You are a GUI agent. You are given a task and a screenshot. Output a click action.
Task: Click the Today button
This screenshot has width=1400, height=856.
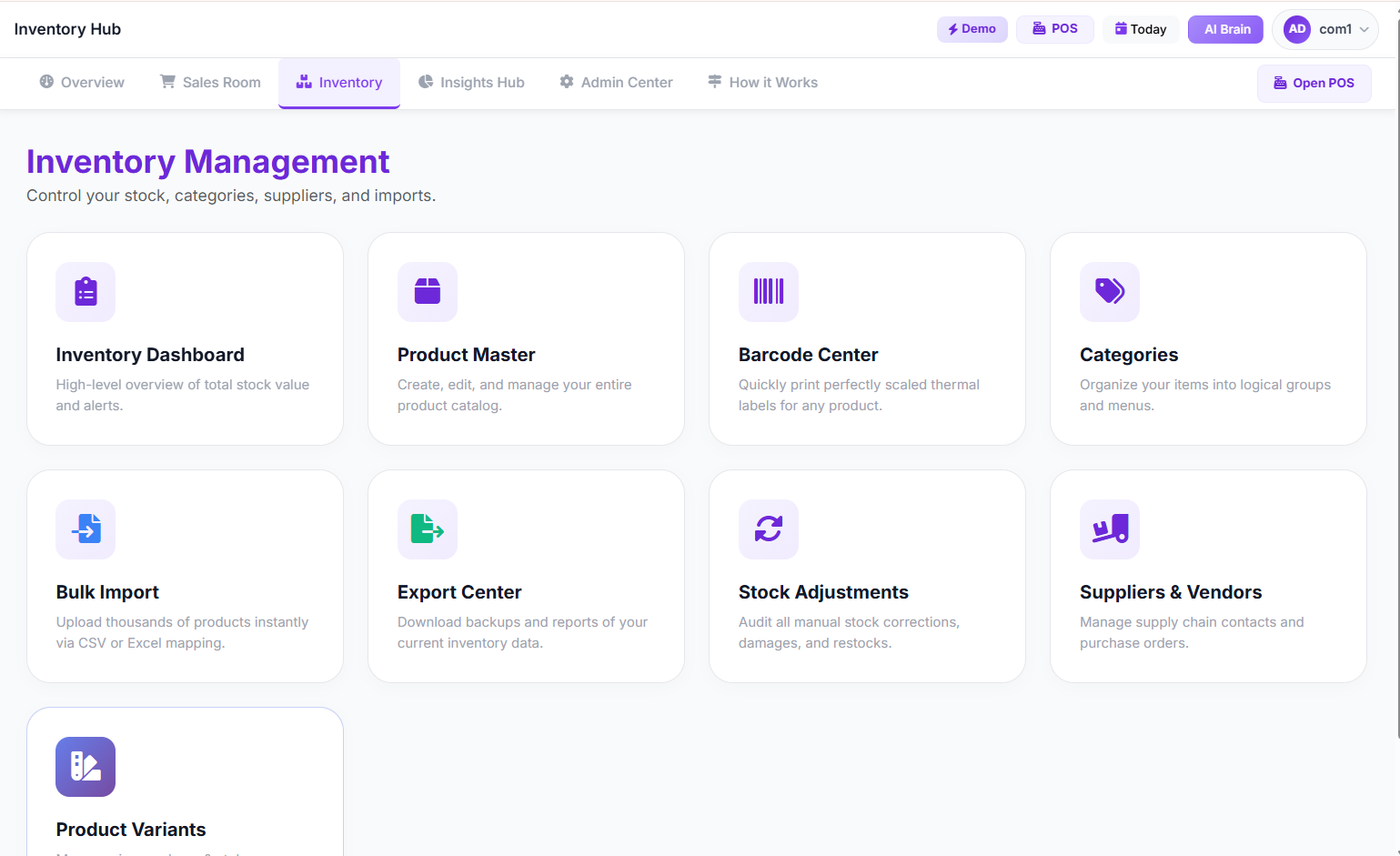[1141, 29]
